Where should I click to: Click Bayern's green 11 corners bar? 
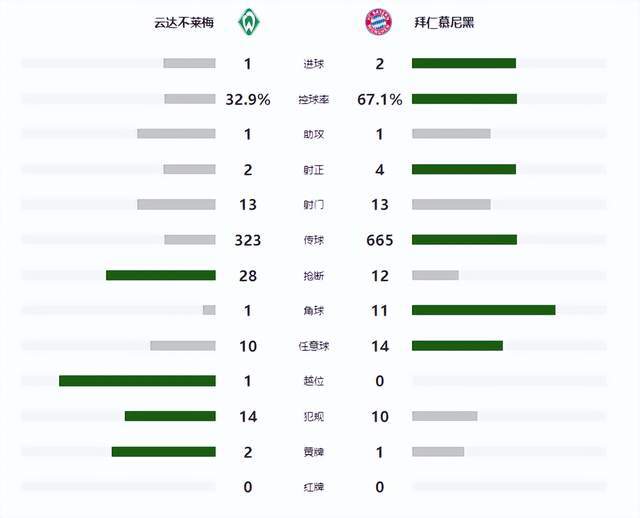click(x=483, y=310)
